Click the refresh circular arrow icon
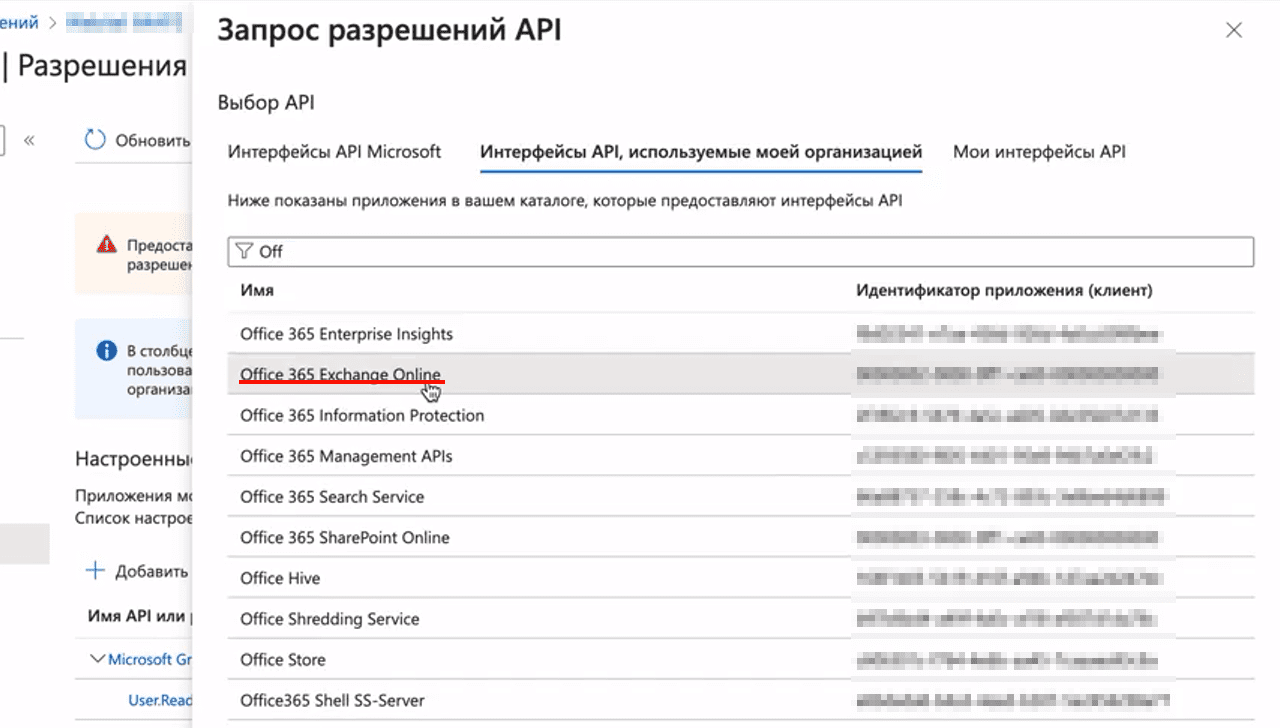This screenshot has width=1280, height=728. click(95, 140)
